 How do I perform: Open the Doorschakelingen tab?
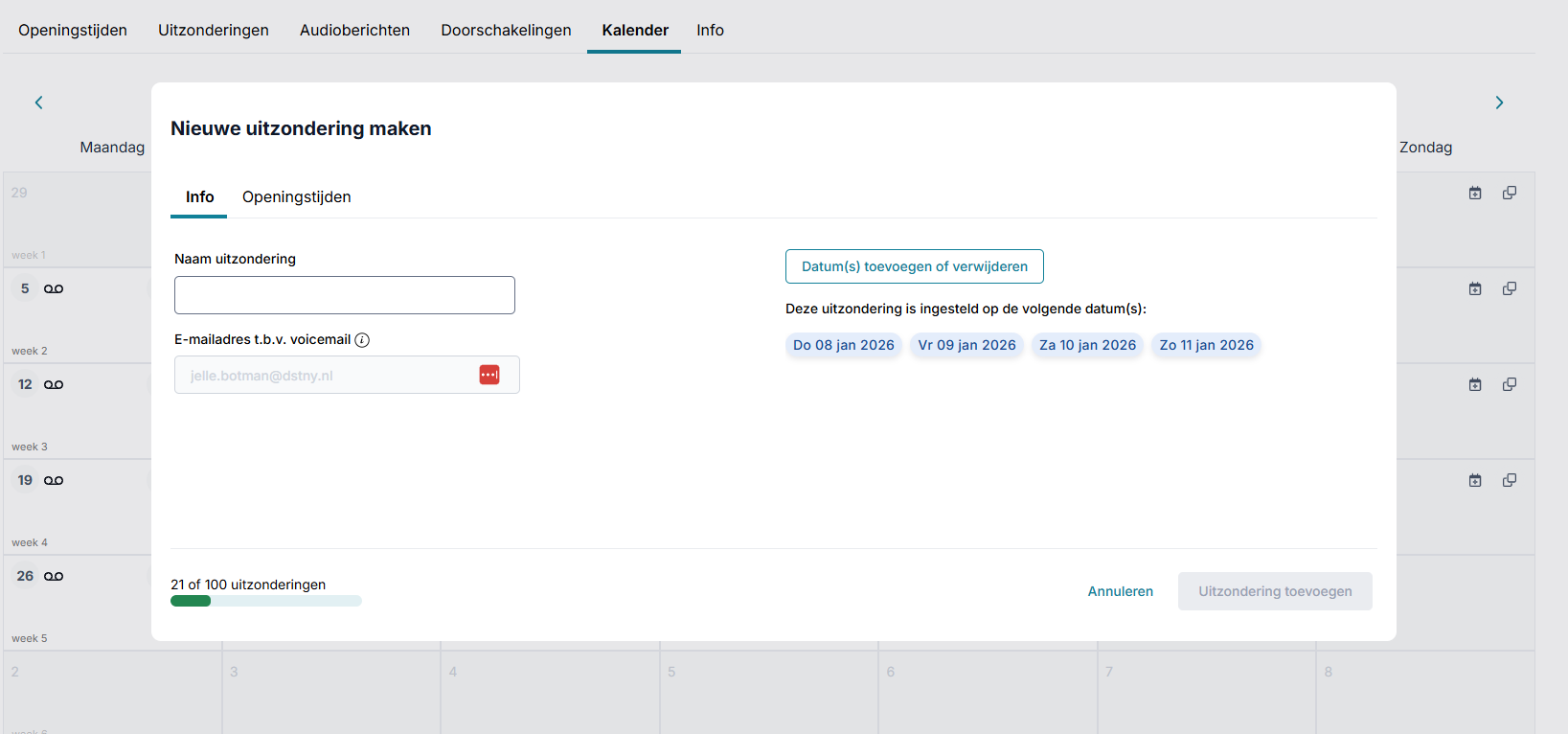tap(506, 30)
